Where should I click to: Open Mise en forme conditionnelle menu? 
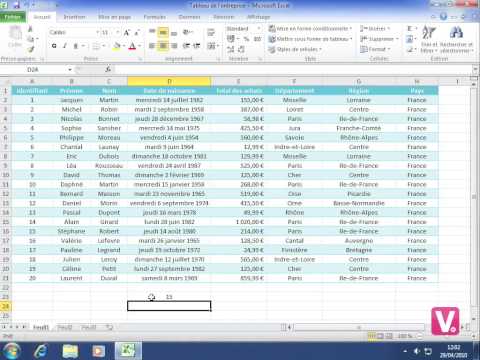[x=310, y=29]
